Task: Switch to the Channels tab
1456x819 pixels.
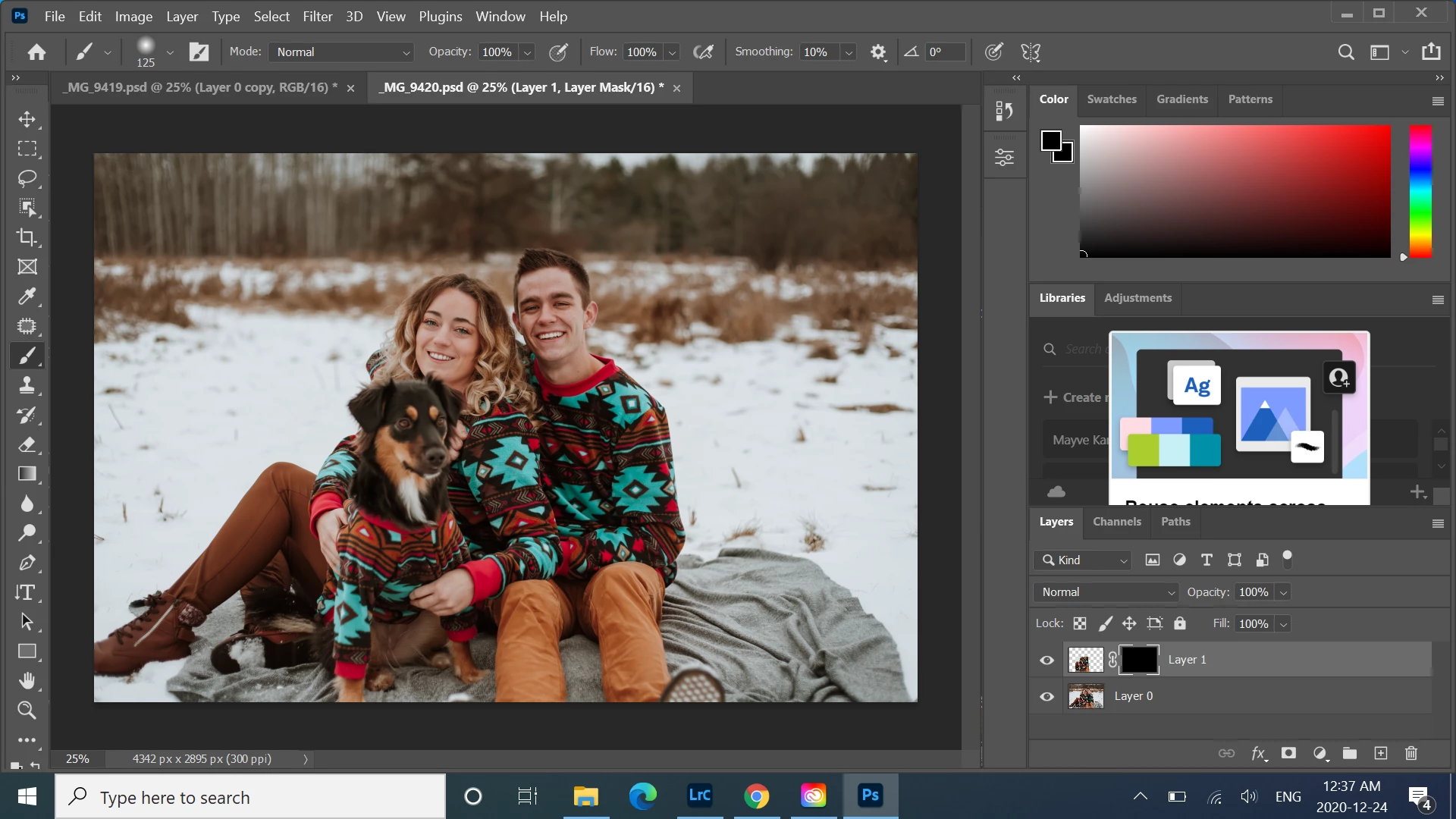Action: tap(1116, 522)
